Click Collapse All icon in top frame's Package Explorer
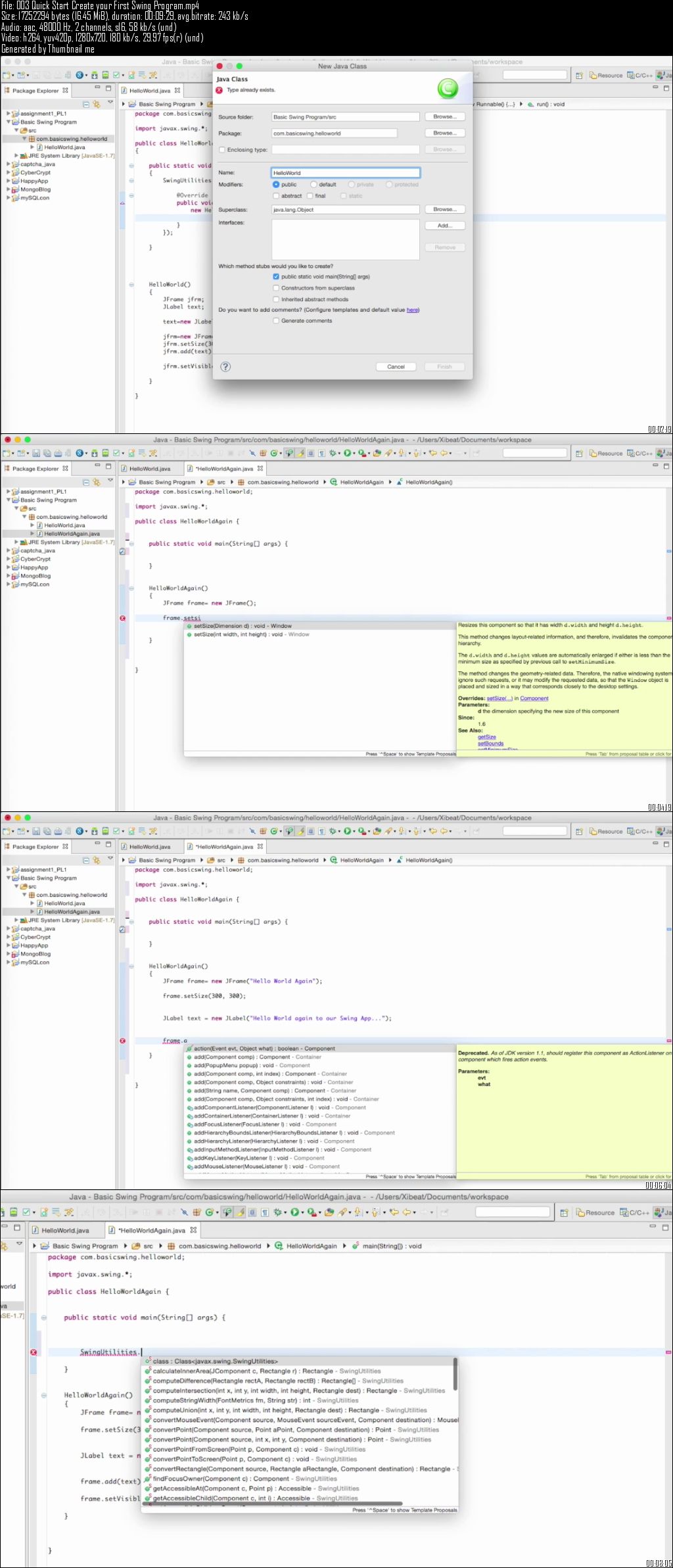The image size is (673, 1568). 86,104
